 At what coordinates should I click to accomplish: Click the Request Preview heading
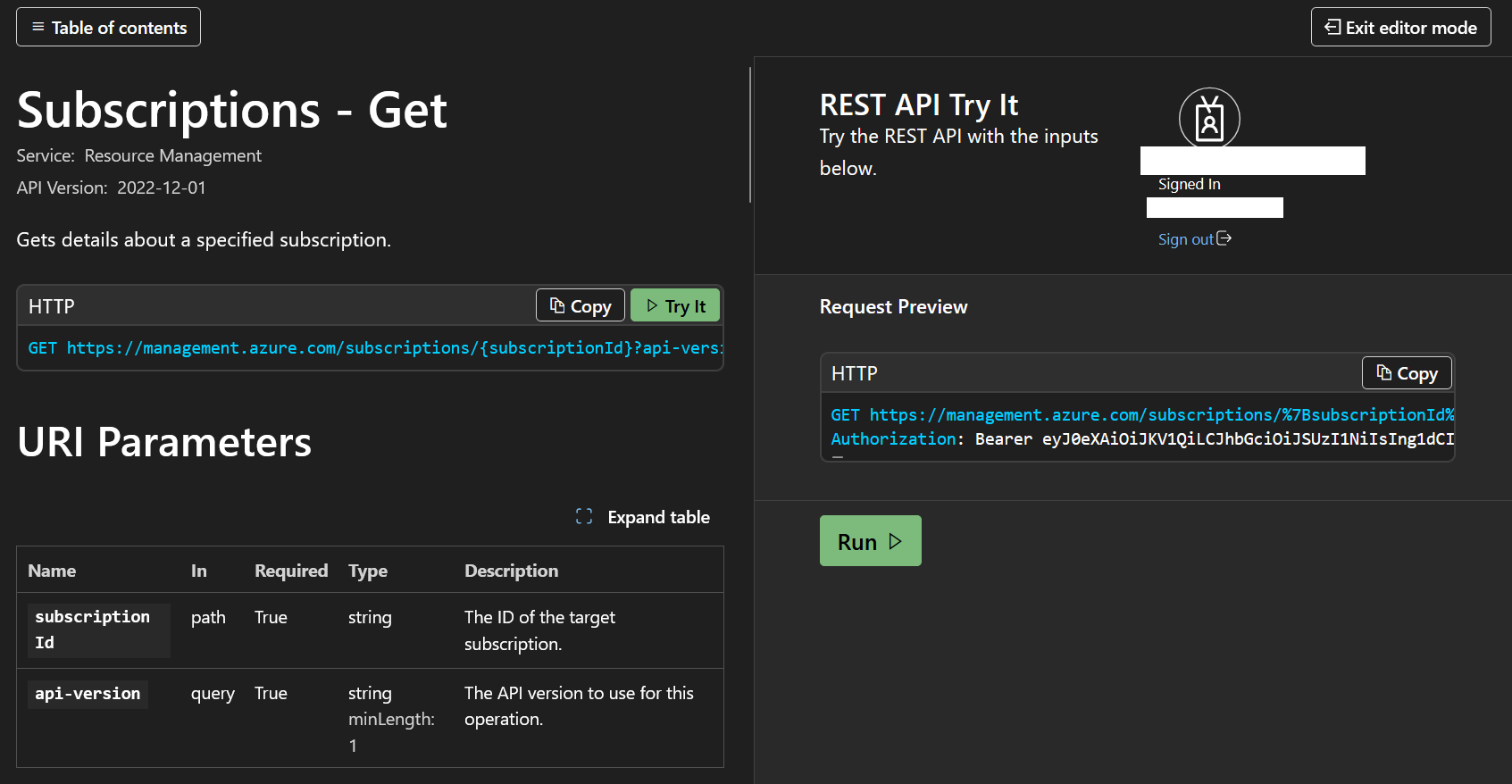pos(893,306)
